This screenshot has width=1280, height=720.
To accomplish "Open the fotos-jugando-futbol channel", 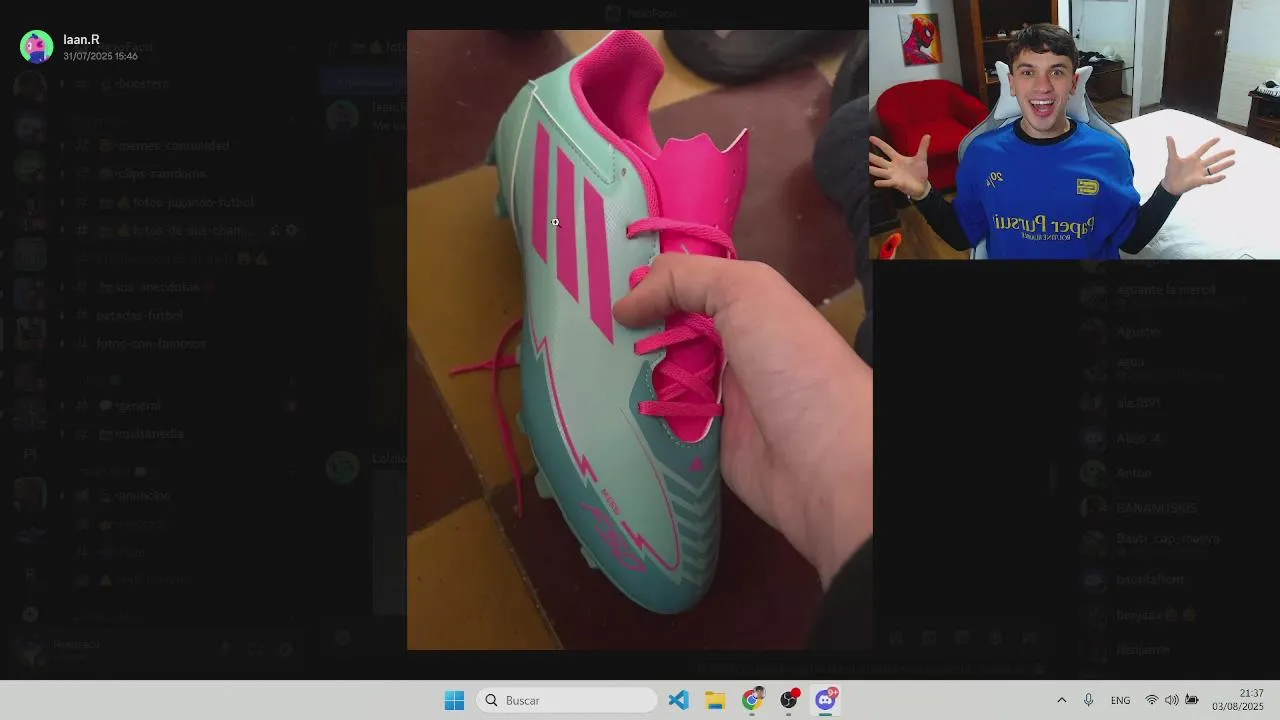I will click(x=177, y=202).
